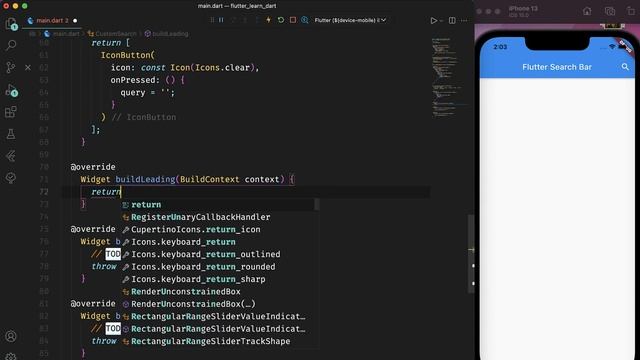
Task: Click the autocomplete list scrollbar
Action: click(x=316, y=204)
